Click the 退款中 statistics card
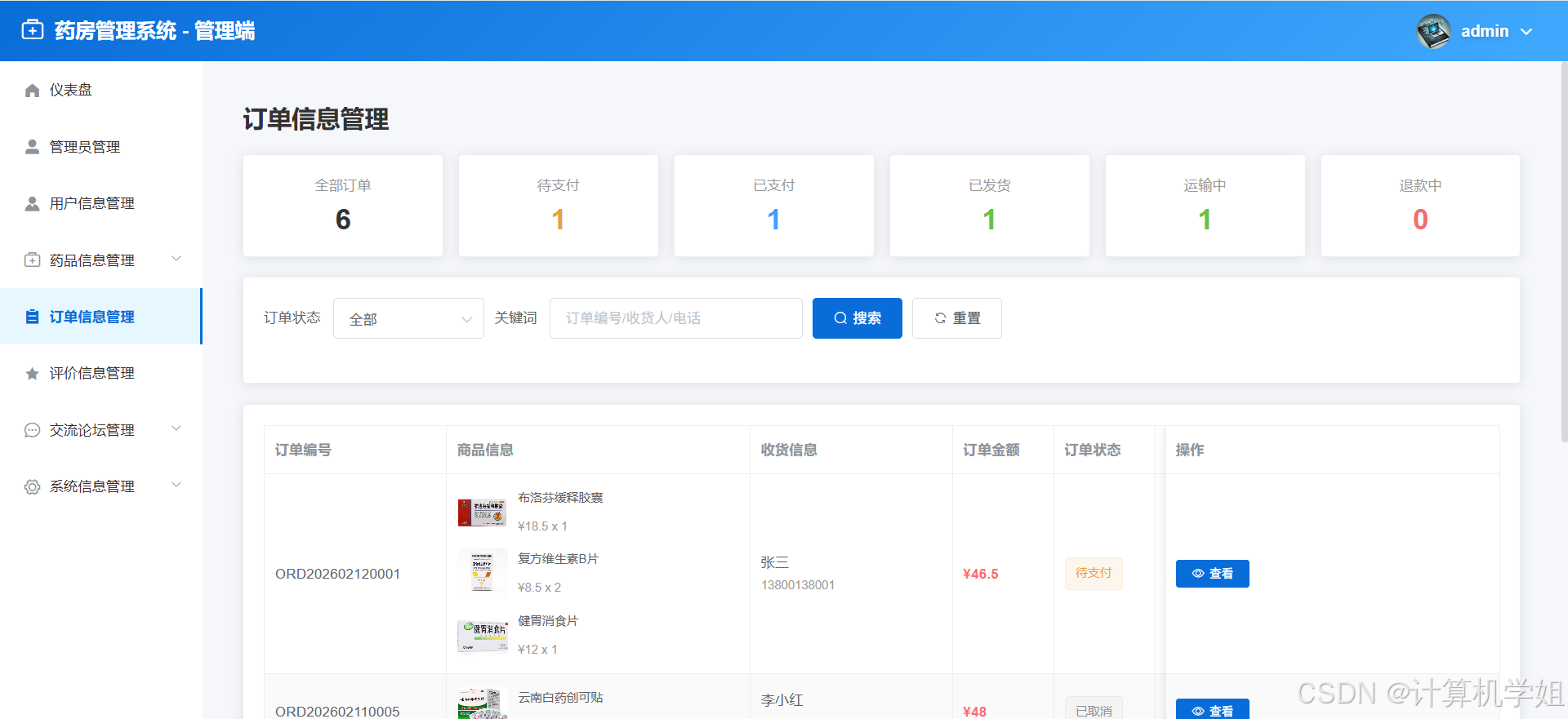 pyautogui.click(x=1420, y=206)
